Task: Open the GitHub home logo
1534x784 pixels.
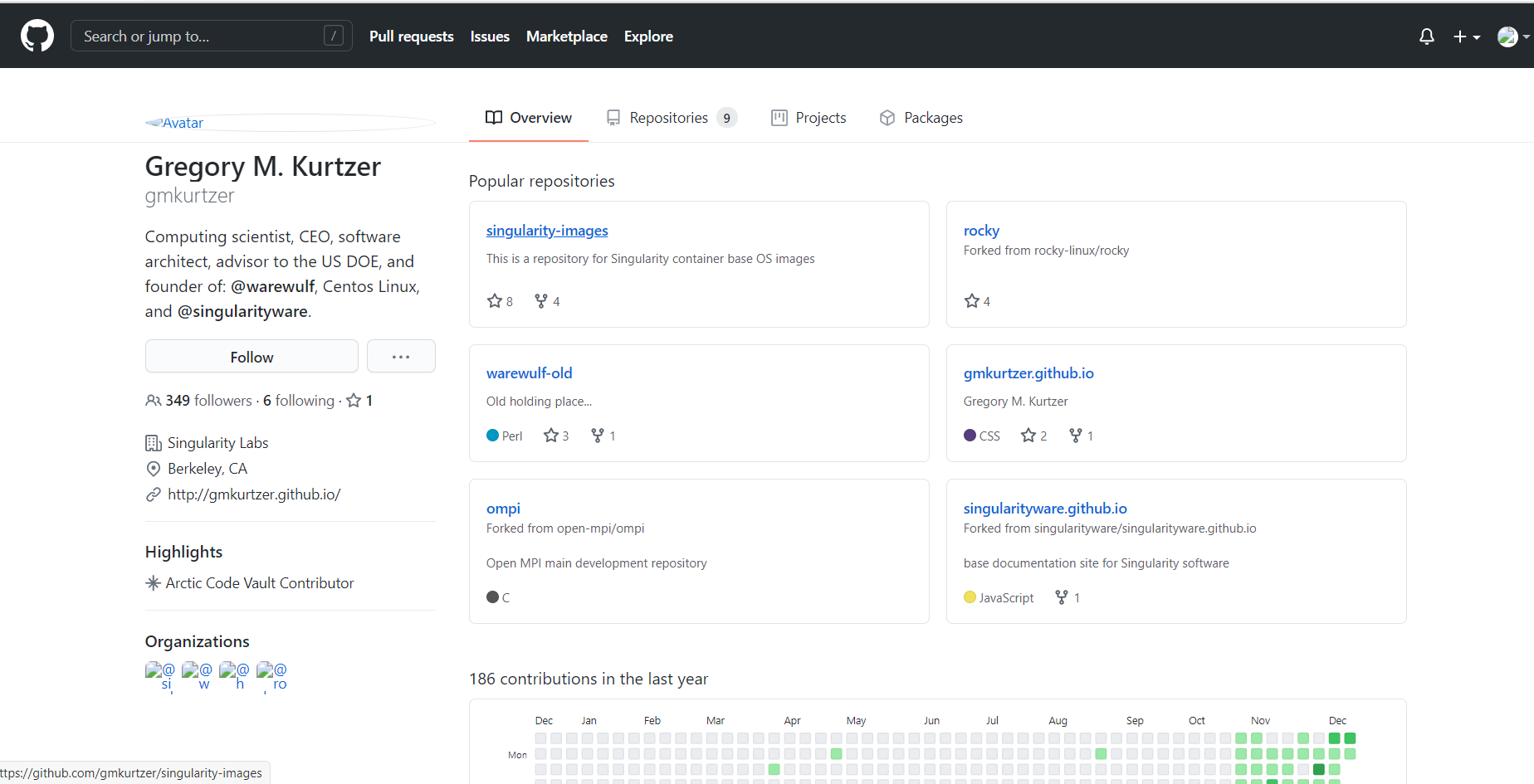Action: tap(37, 37)
